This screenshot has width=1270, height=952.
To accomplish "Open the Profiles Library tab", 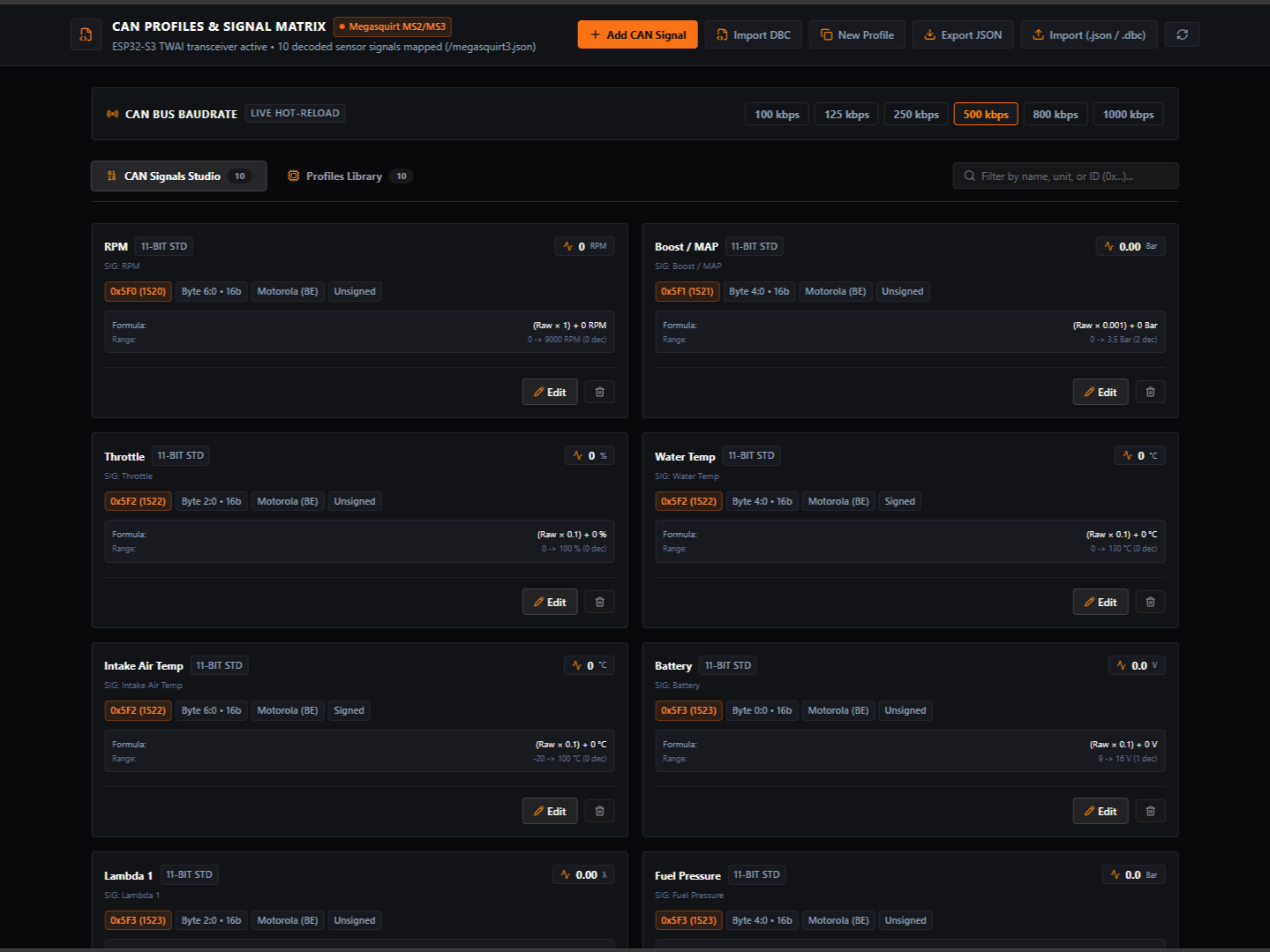I will point(349,176).
